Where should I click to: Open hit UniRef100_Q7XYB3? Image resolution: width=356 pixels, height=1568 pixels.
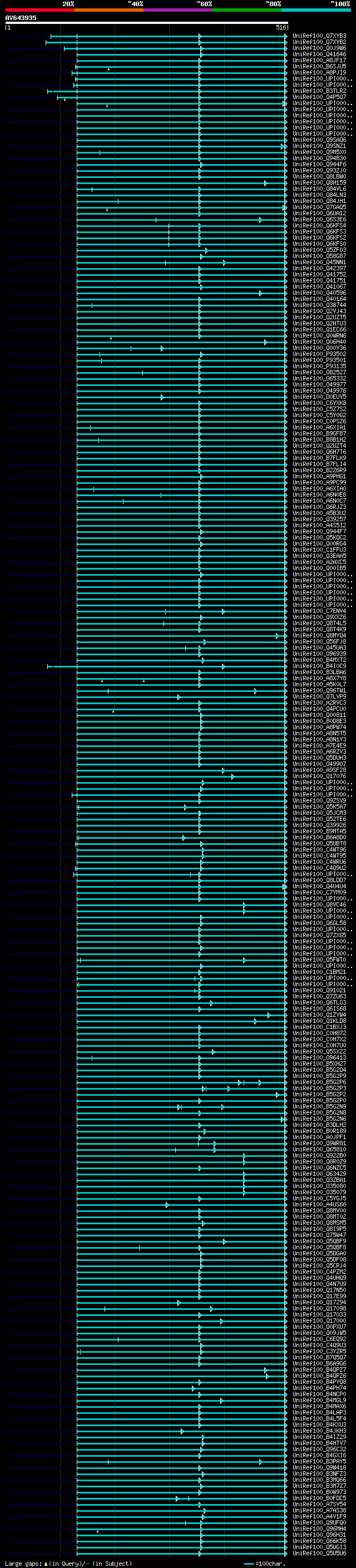(319, 36)
